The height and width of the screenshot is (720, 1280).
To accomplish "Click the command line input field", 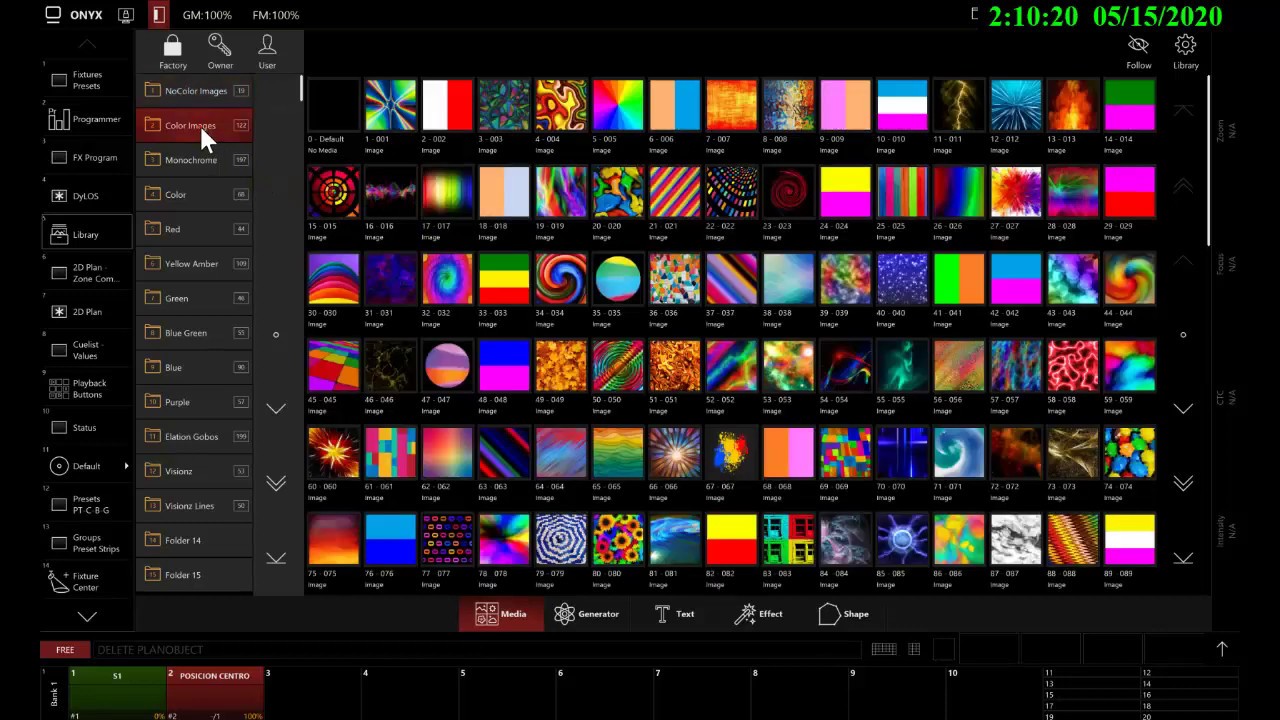I will (x=476, y=650).
